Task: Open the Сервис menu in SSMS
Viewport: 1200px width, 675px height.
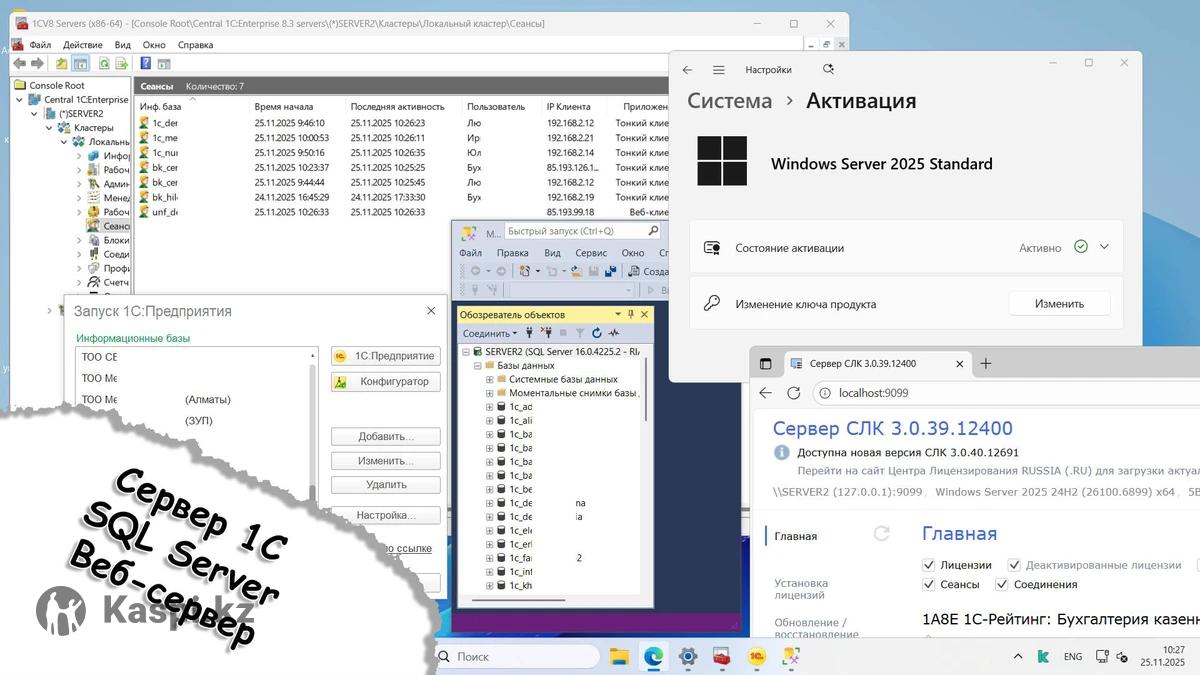Action: pyautogui.click(x=591, y=253)
